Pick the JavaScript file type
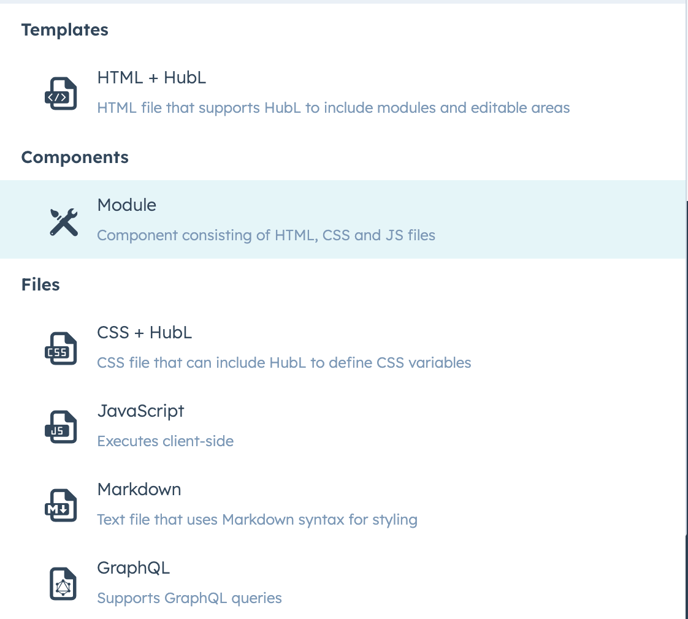 tap(342, 426)
